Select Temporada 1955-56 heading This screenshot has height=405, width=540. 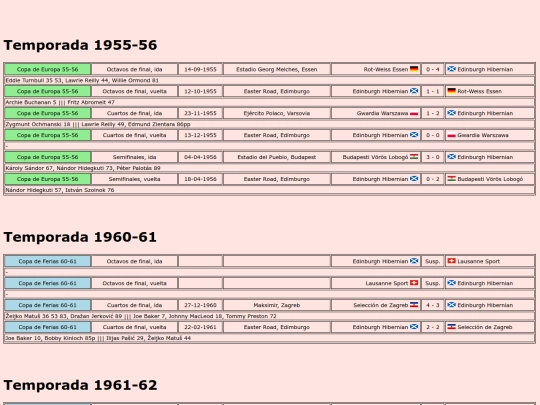pos(80,45)
